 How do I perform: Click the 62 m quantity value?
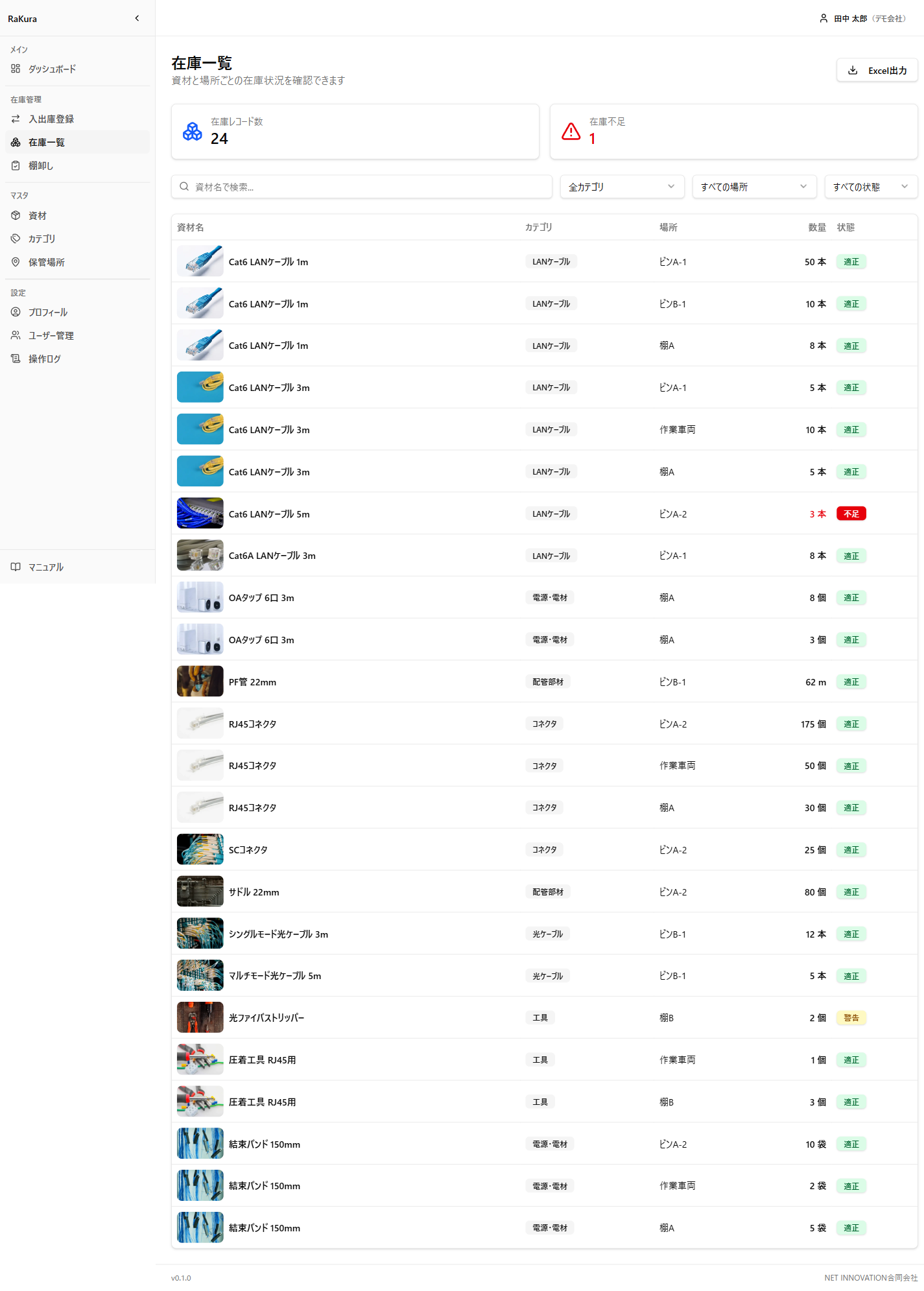point(816,681)
